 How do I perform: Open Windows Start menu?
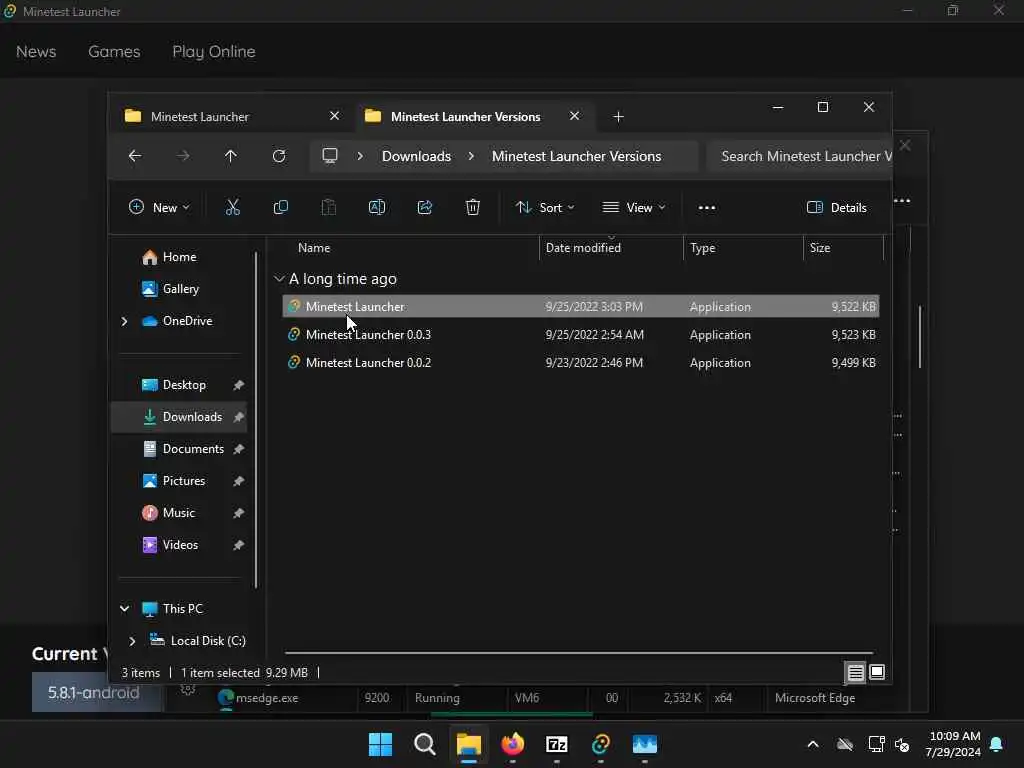coord(380,744)
